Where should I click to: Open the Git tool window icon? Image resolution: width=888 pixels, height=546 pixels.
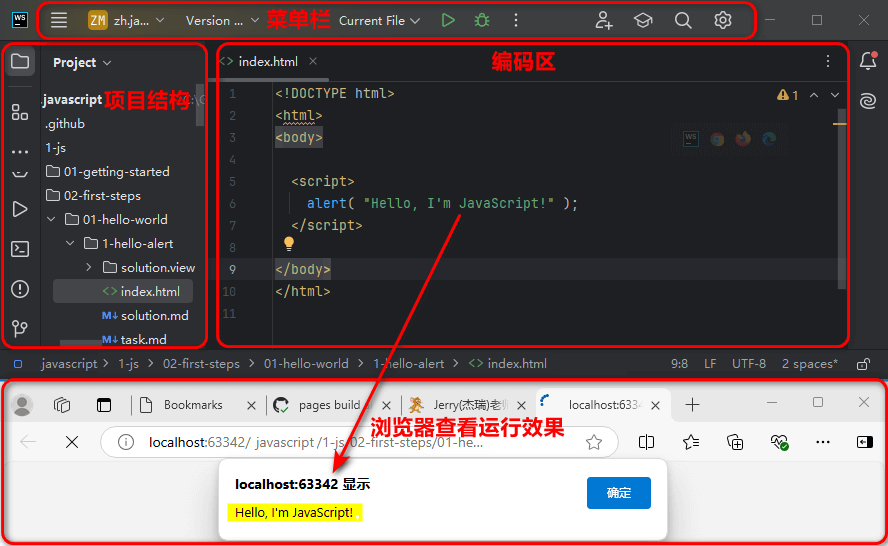coord(19,328)
